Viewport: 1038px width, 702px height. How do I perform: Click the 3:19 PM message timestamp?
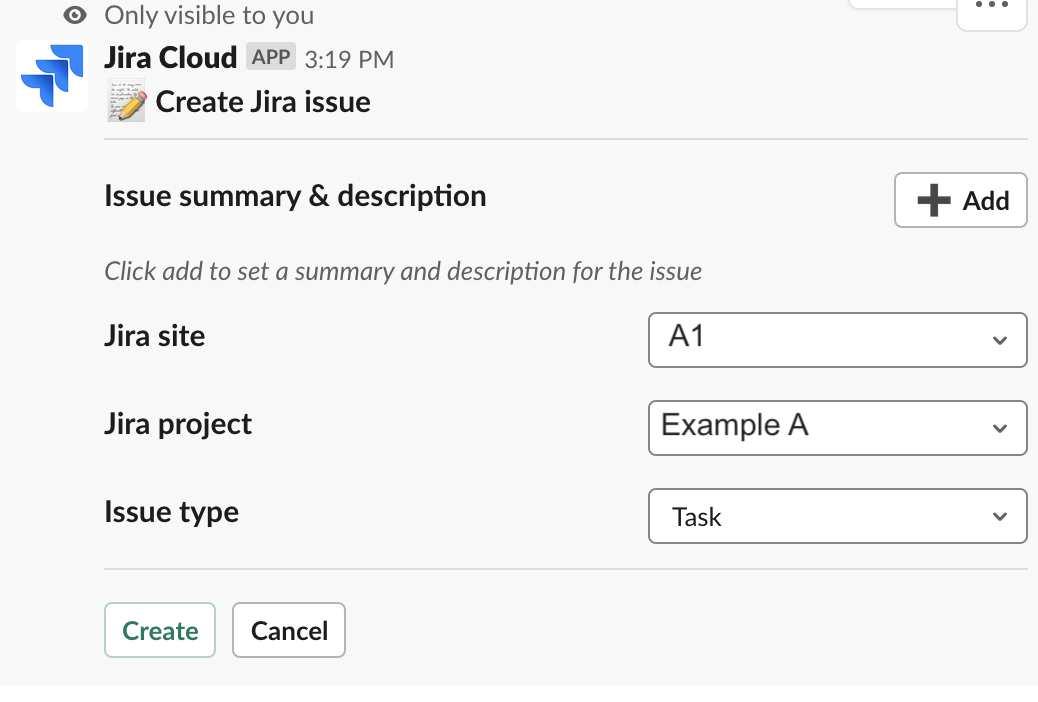click(x=349, y=60)
